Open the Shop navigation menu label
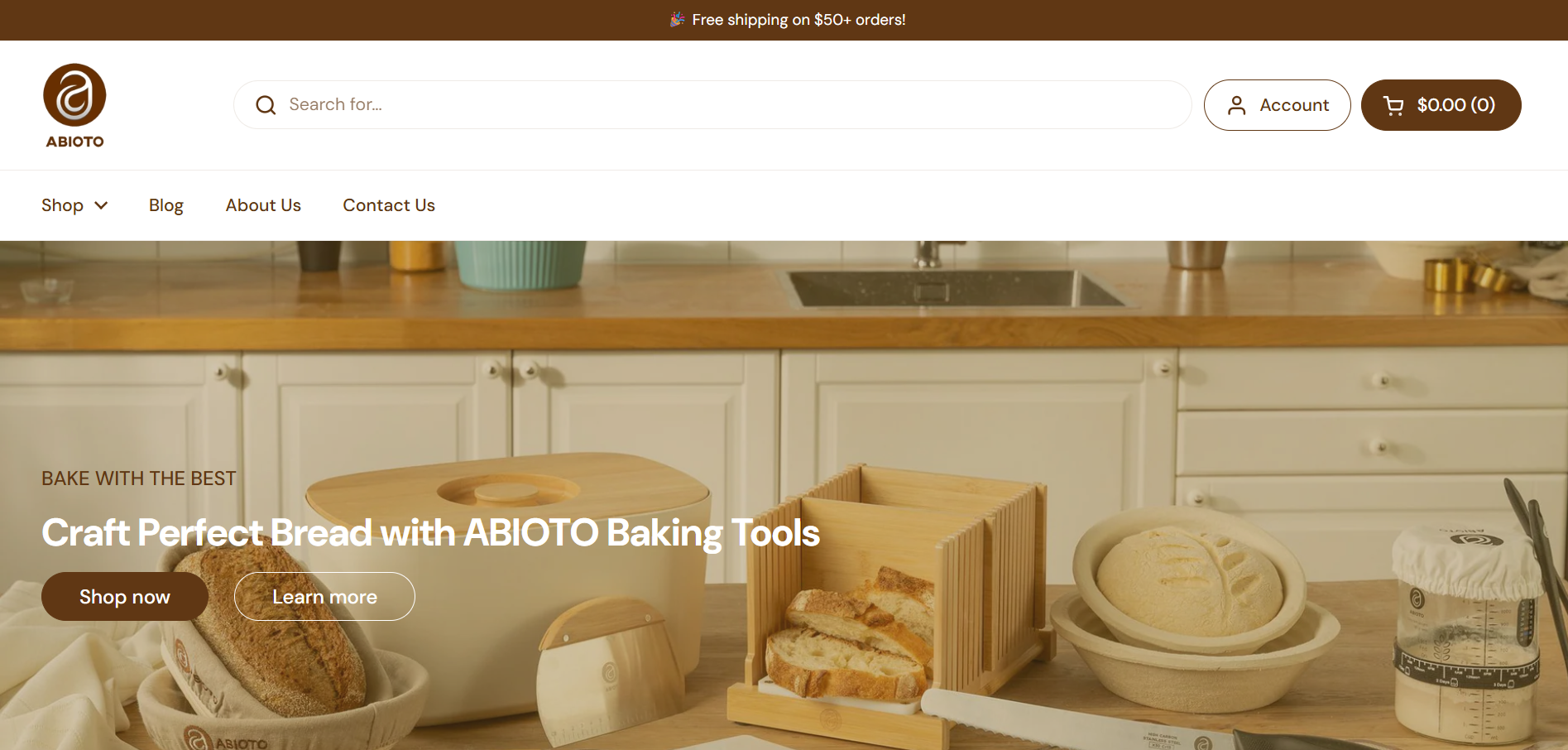The width and height of the screenshot is (1568, 750). point(62,205)
